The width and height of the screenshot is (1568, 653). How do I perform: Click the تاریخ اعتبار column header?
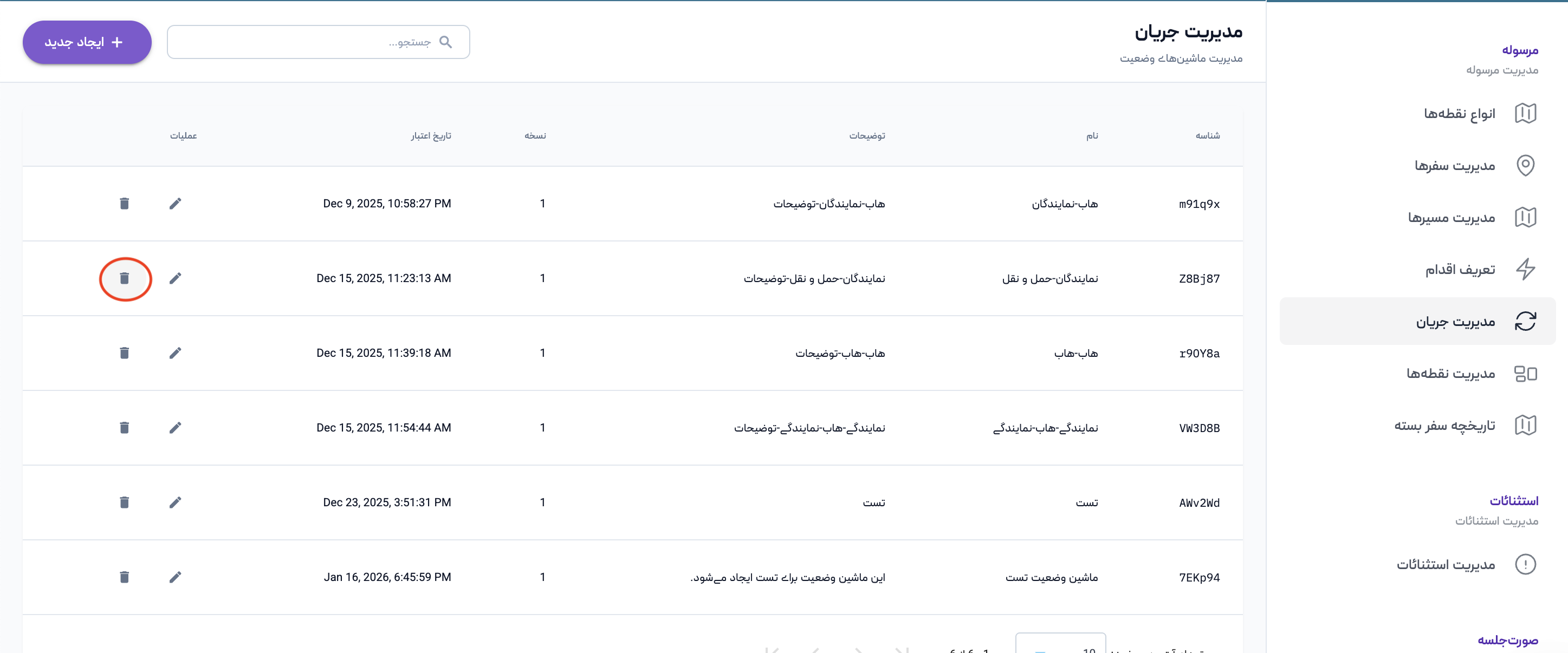click(x=431, y=136)
